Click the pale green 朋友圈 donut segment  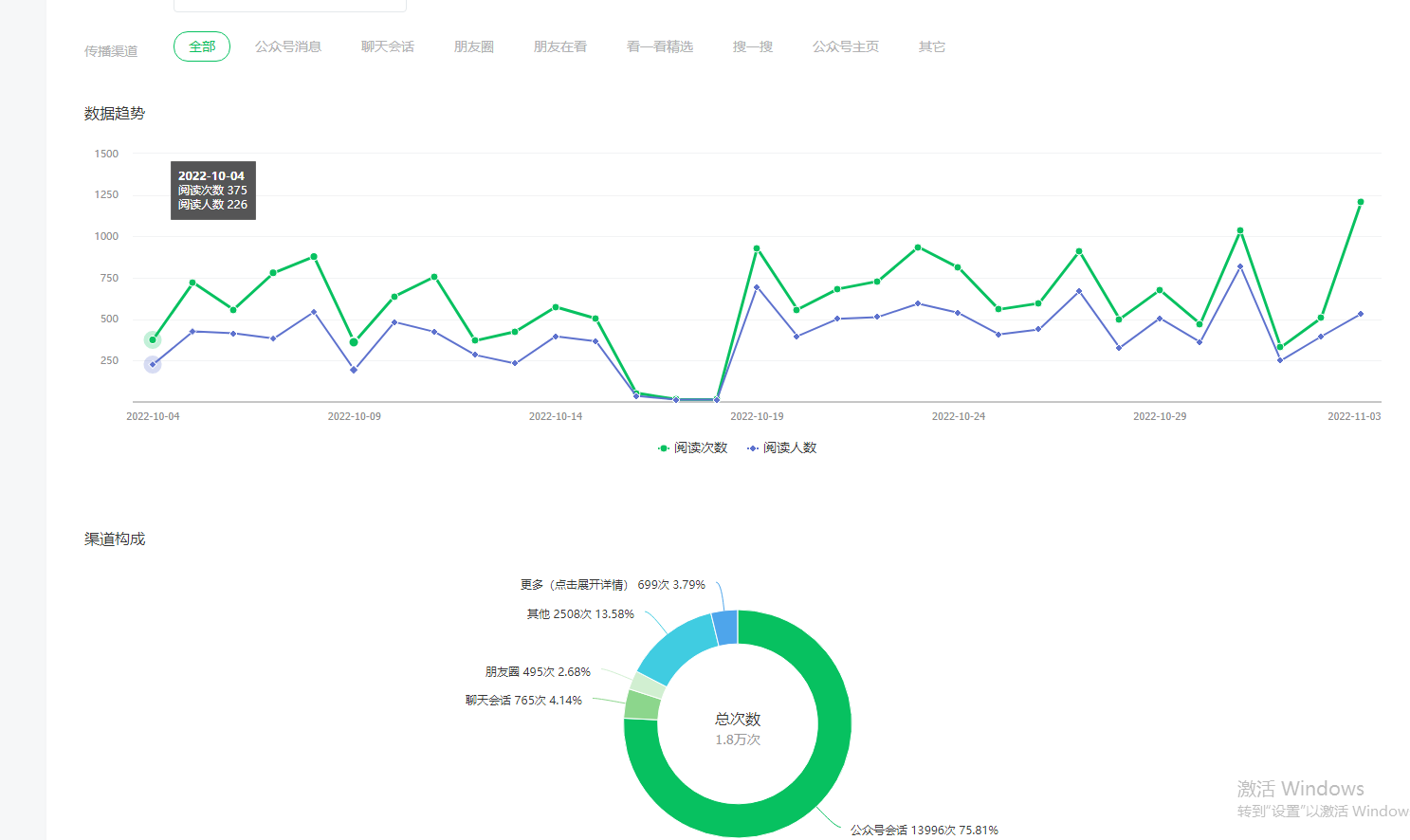648,685
